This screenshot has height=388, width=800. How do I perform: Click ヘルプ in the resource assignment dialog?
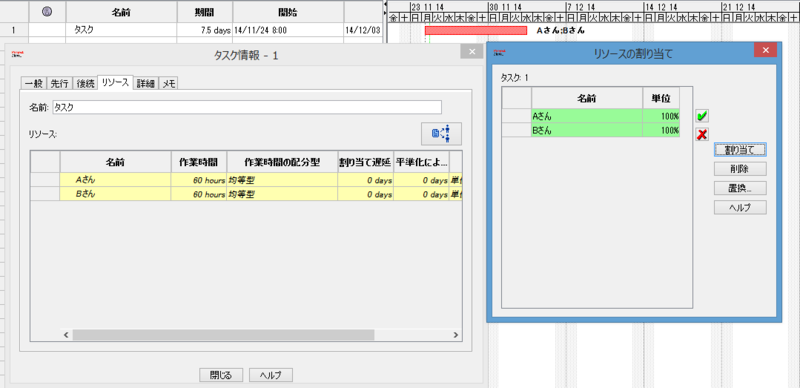coord(740,207)
